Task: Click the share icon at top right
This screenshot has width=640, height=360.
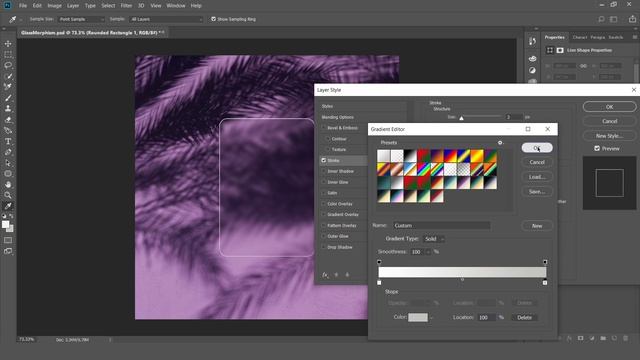Action: 632,19
